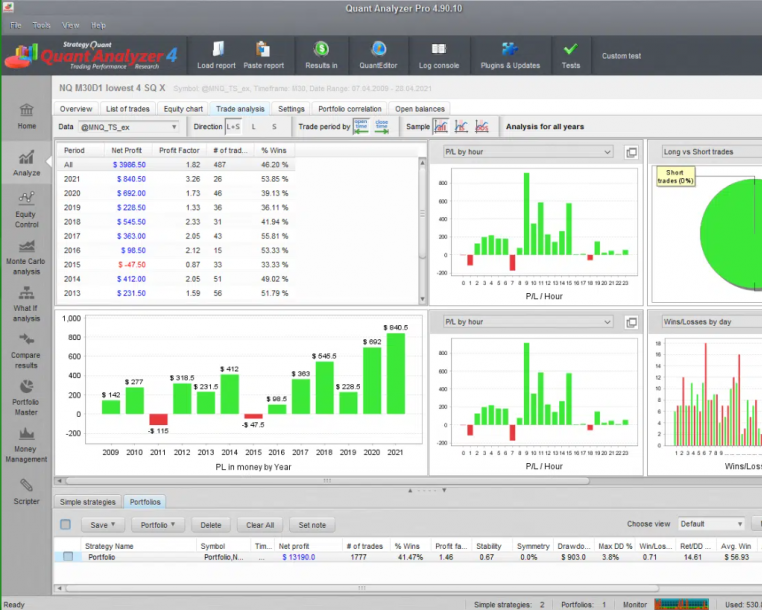
Task: Sort table by Net Profit column header
Action: tap(126, 150)
